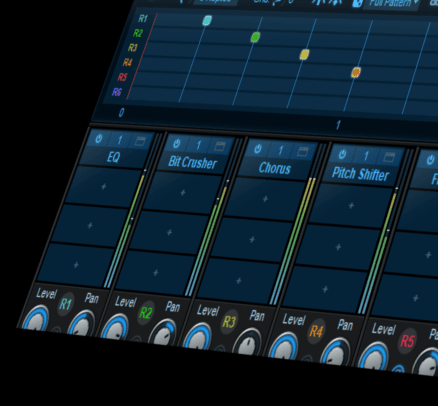This screenshot has height=406, width=438.
Task: Click the R1 Level knob
Action: (36, 317)
